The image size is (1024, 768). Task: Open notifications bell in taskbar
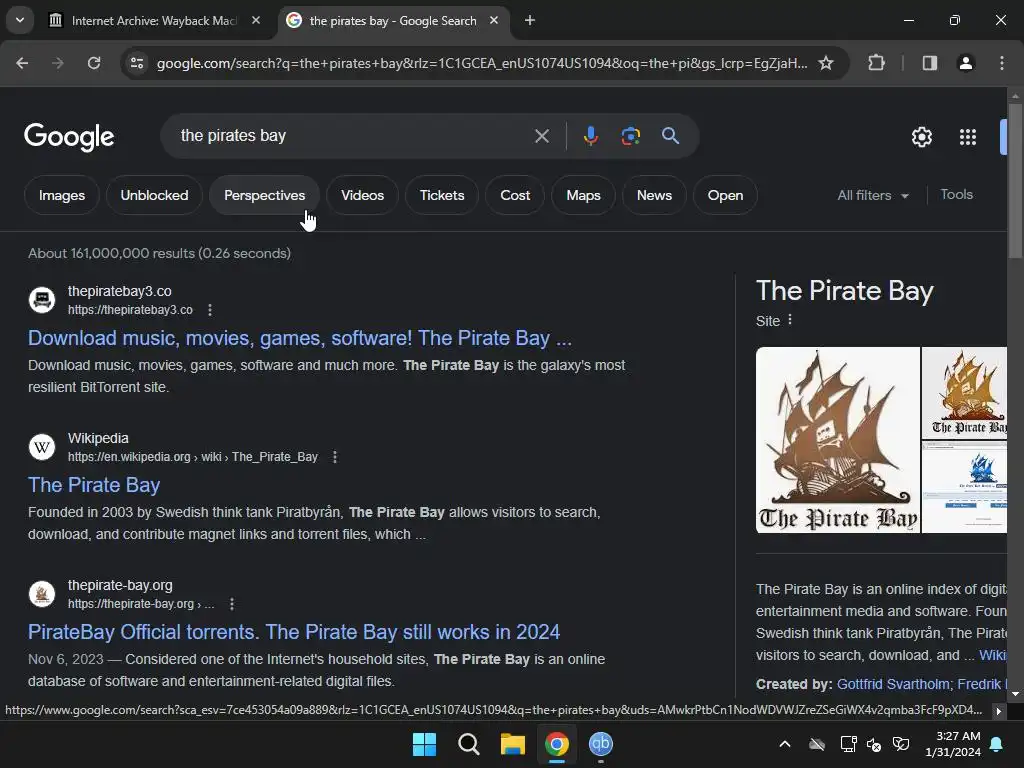tap(997, 744)
